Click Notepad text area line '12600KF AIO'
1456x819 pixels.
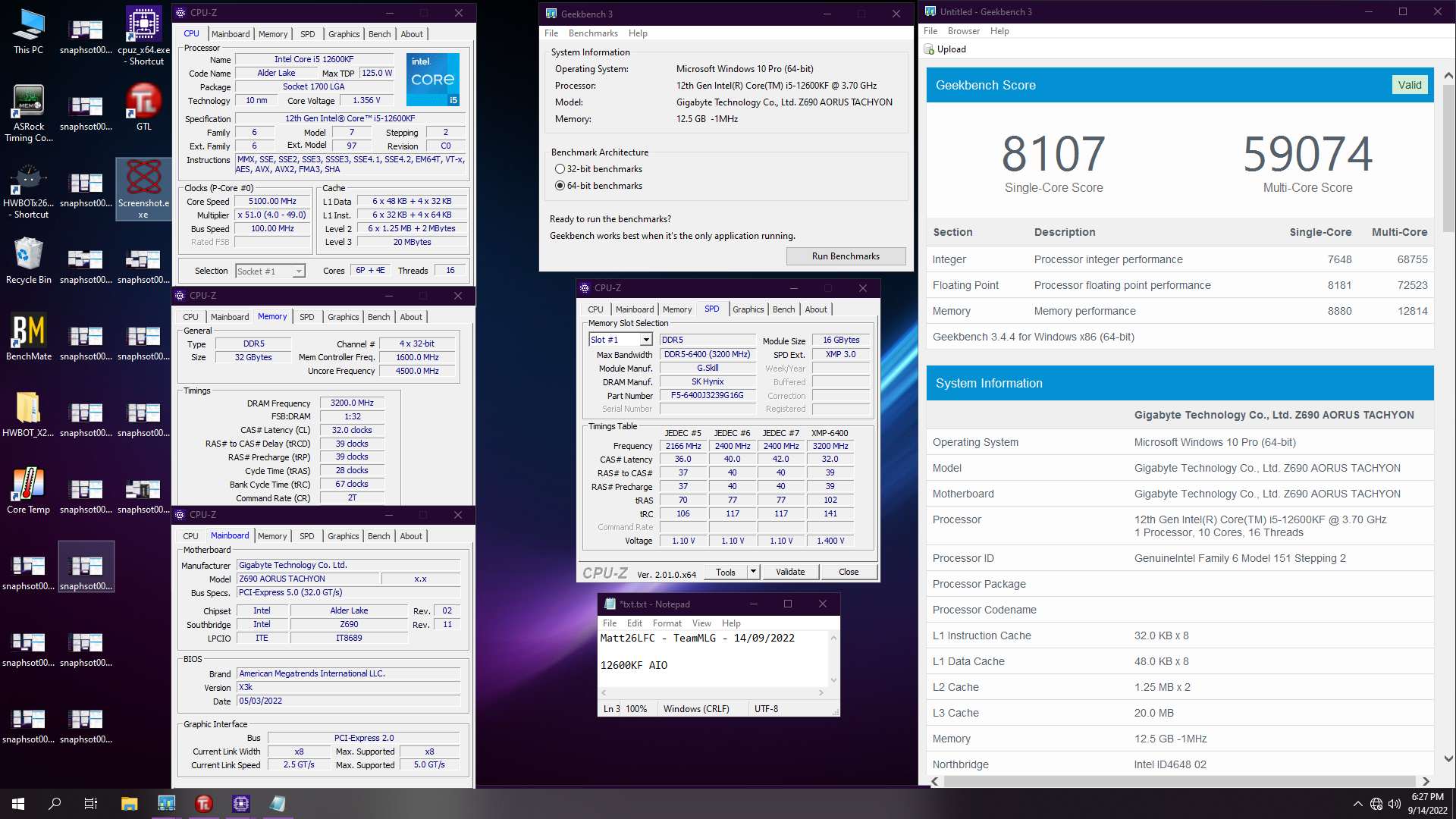tap(634, 665)
